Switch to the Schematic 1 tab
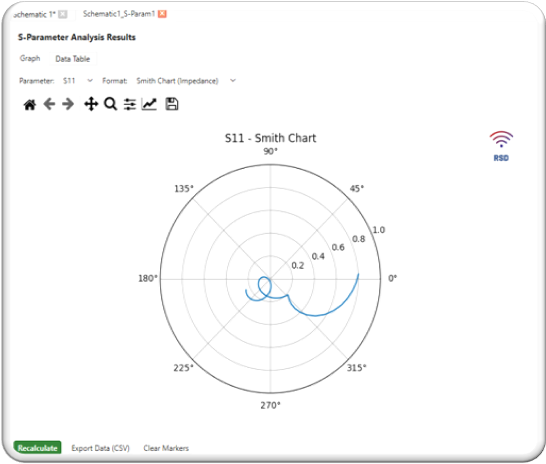This screenshot has width=546, height=464. [34, 14]
